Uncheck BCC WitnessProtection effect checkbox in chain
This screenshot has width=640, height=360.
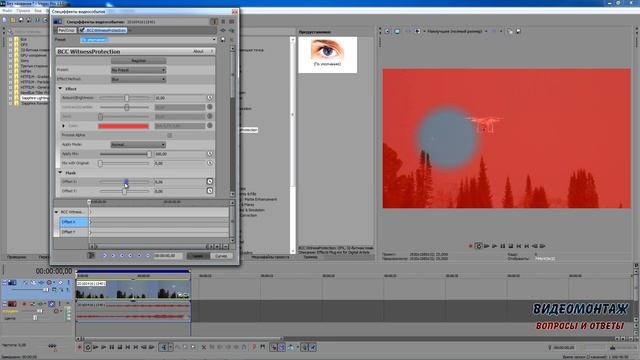[x=82, y=30]
